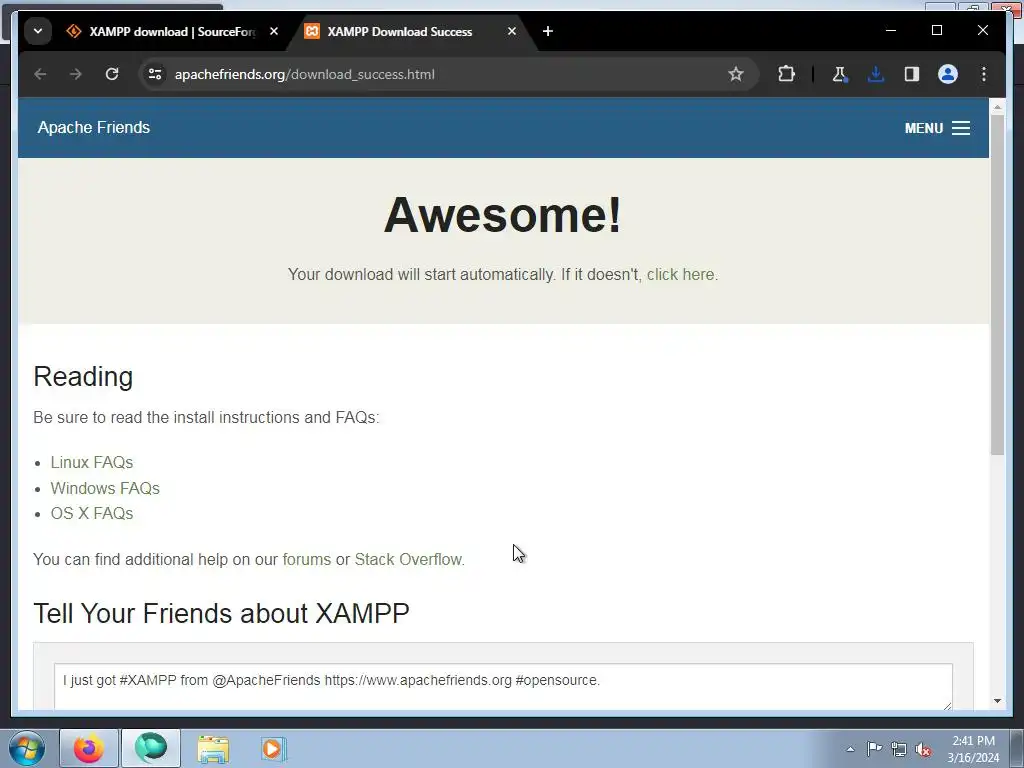Go back to the previous page
Image resolution: width=1024 pixels, height=768 pixels.
(x=40, y=74)
